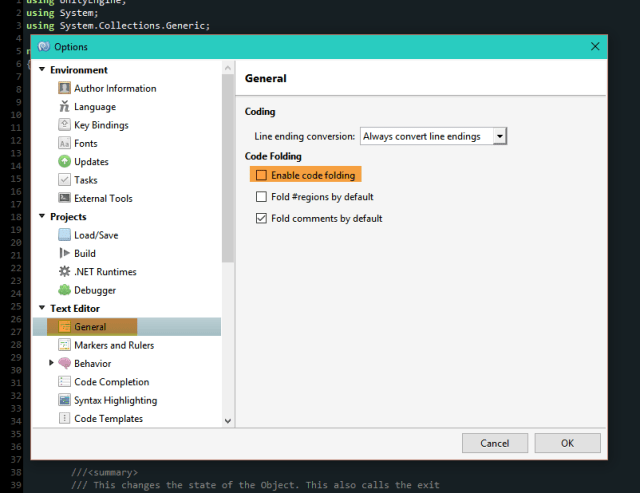Select the Build entry
Viewport: 640px width, 493px height.
point(85,253)
